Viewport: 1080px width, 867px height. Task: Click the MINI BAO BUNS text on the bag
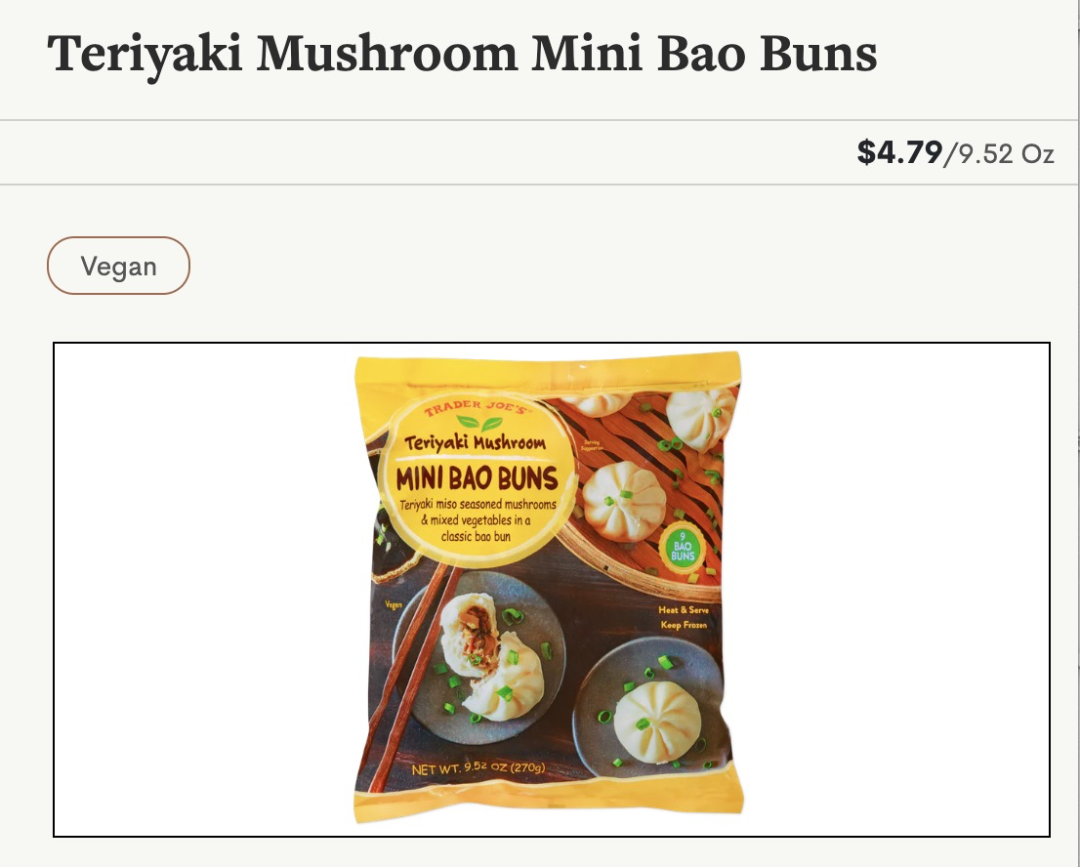point(477,478)
